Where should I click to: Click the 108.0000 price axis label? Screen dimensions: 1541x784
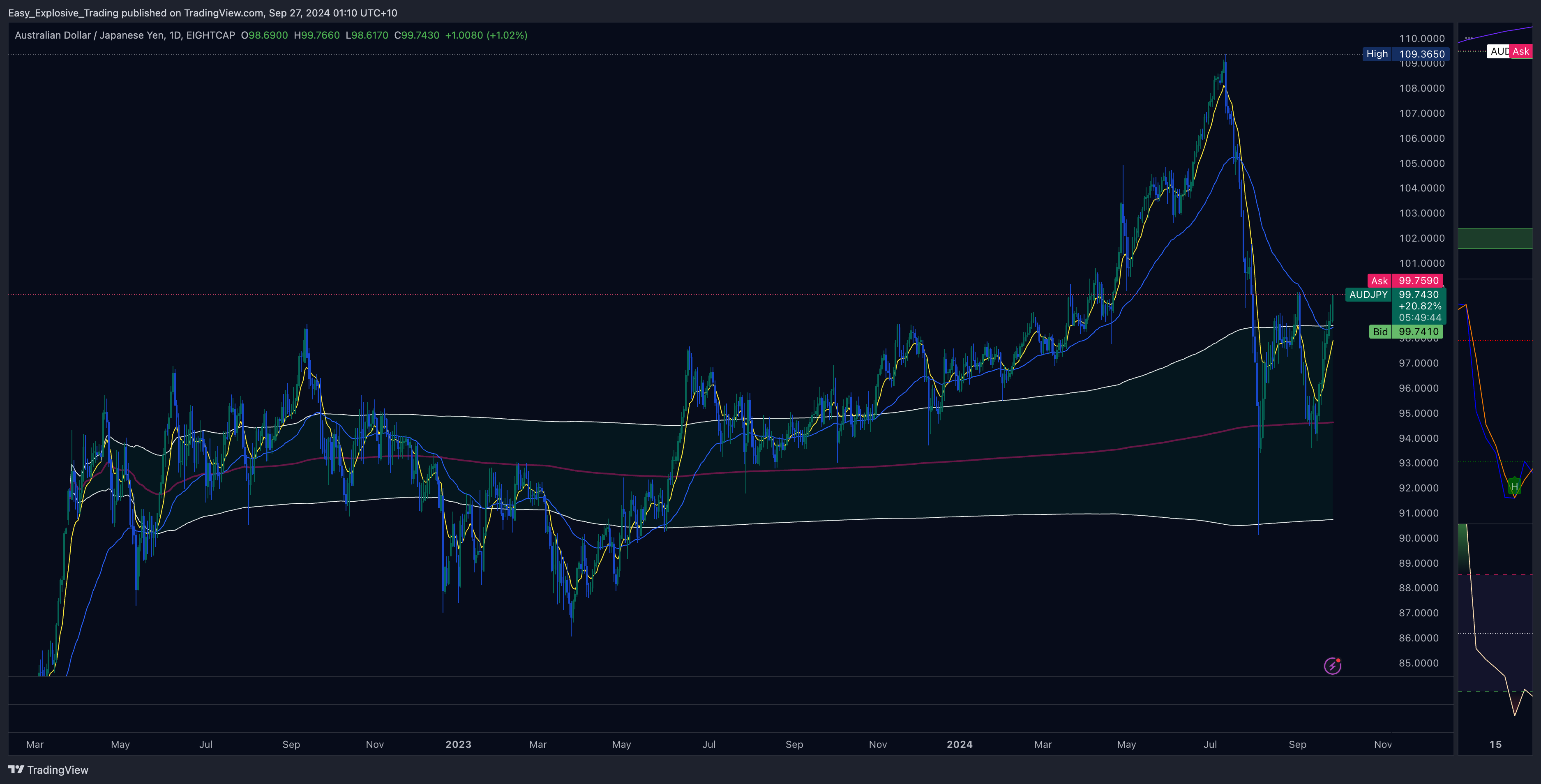pos(1421,88)
